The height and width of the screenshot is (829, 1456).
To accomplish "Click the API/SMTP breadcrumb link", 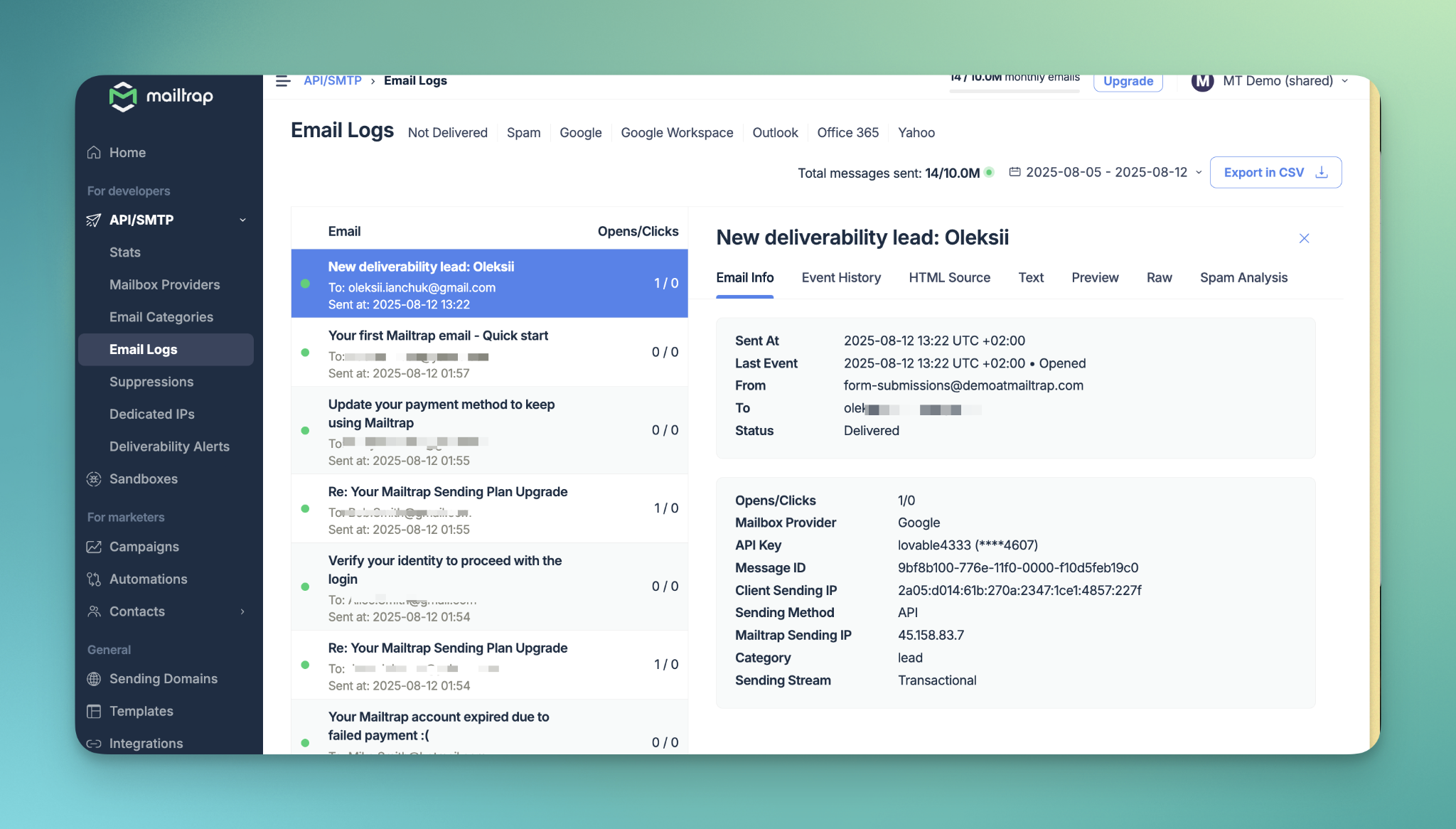I will [332, 81].
